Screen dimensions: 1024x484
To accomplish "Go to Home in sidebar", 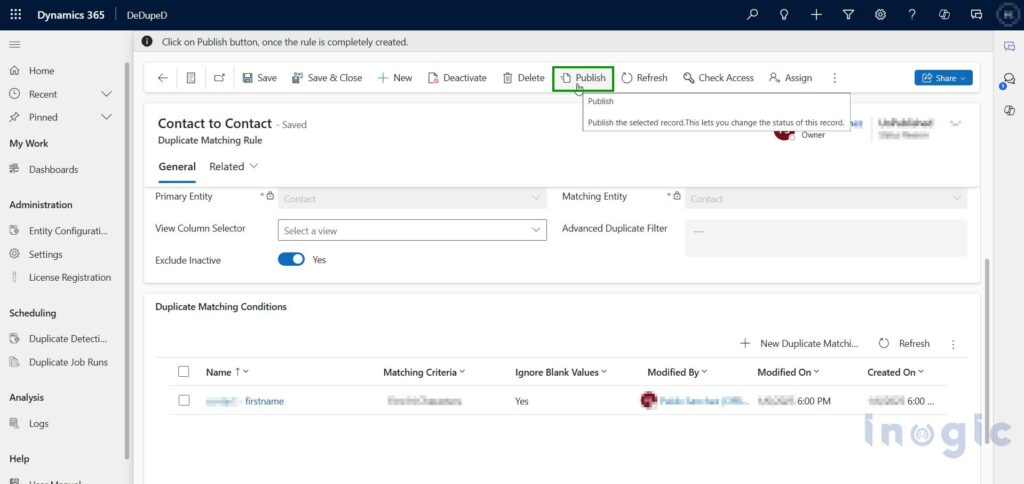I will [41, 71].
